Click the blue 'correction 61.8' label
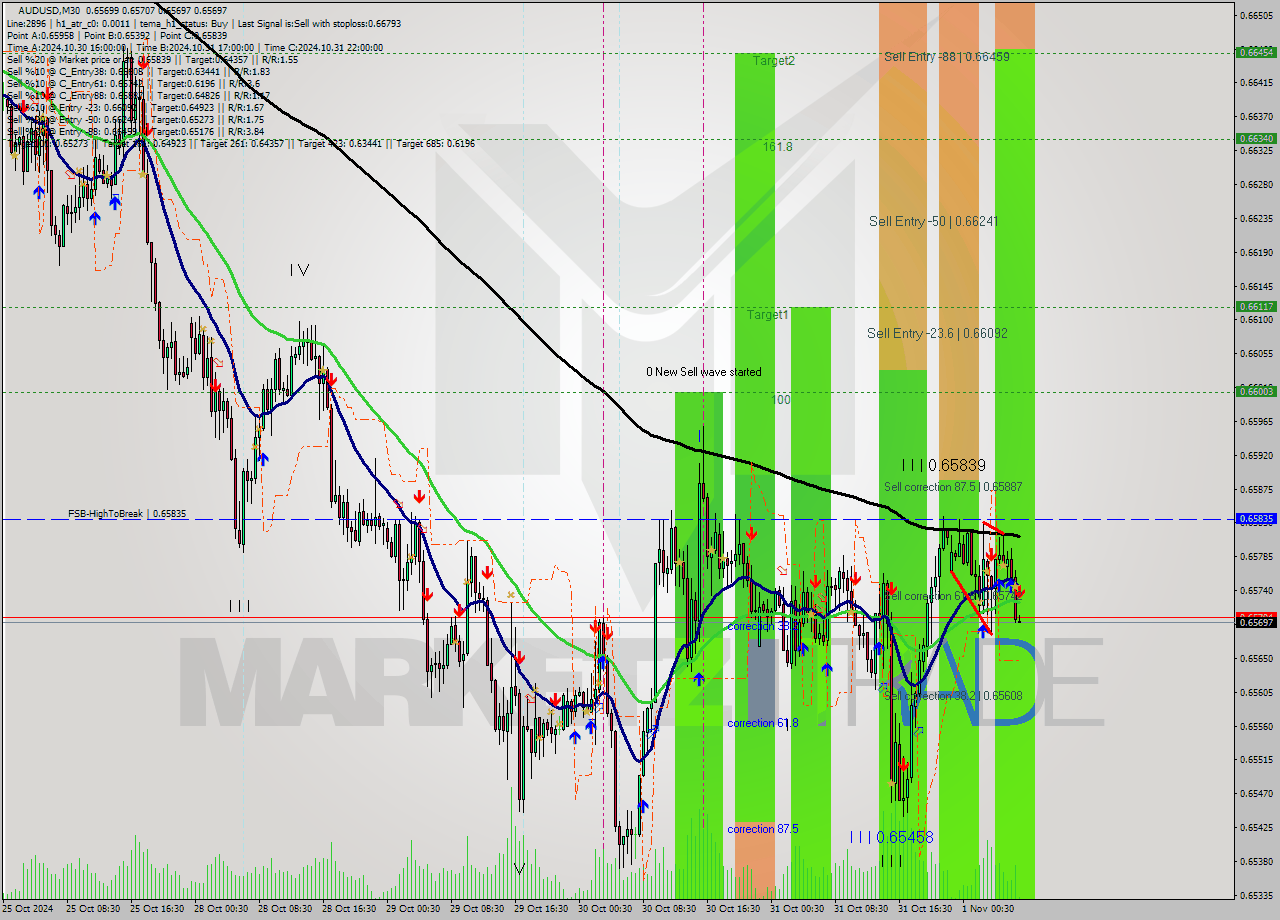Viewport: 1280px width, 920px height. coord(763,722)
